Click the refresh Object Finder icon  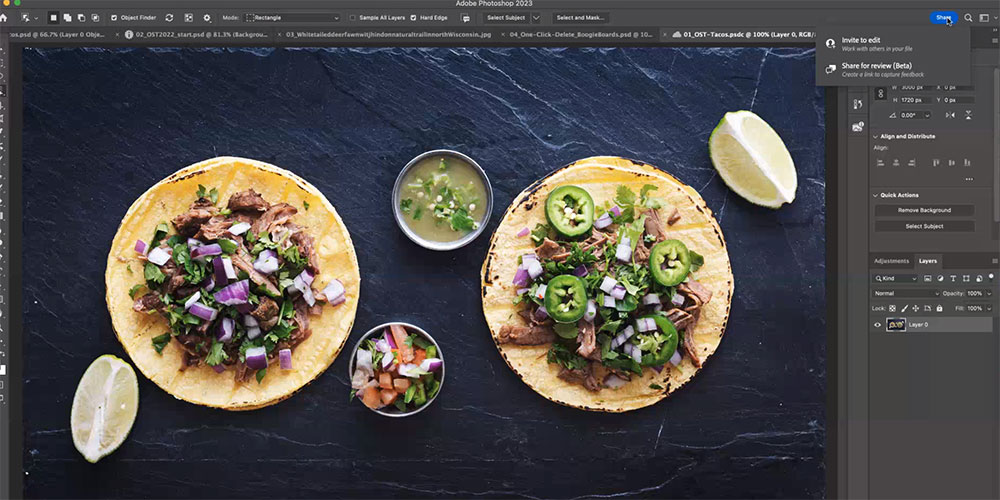(x=169, y=17)
